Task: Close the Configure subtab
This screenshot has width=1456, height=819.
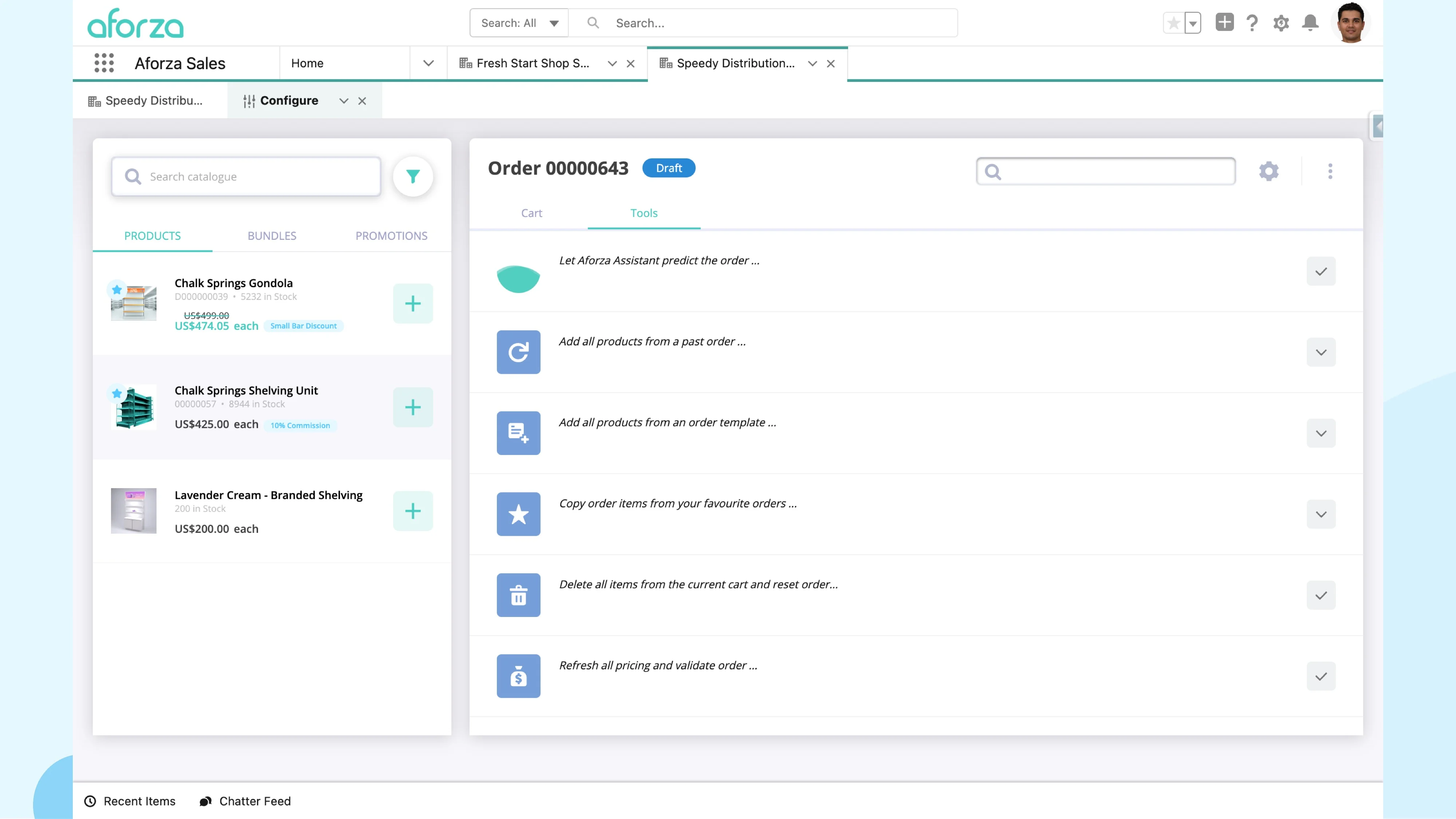Action: click(362, 101)
